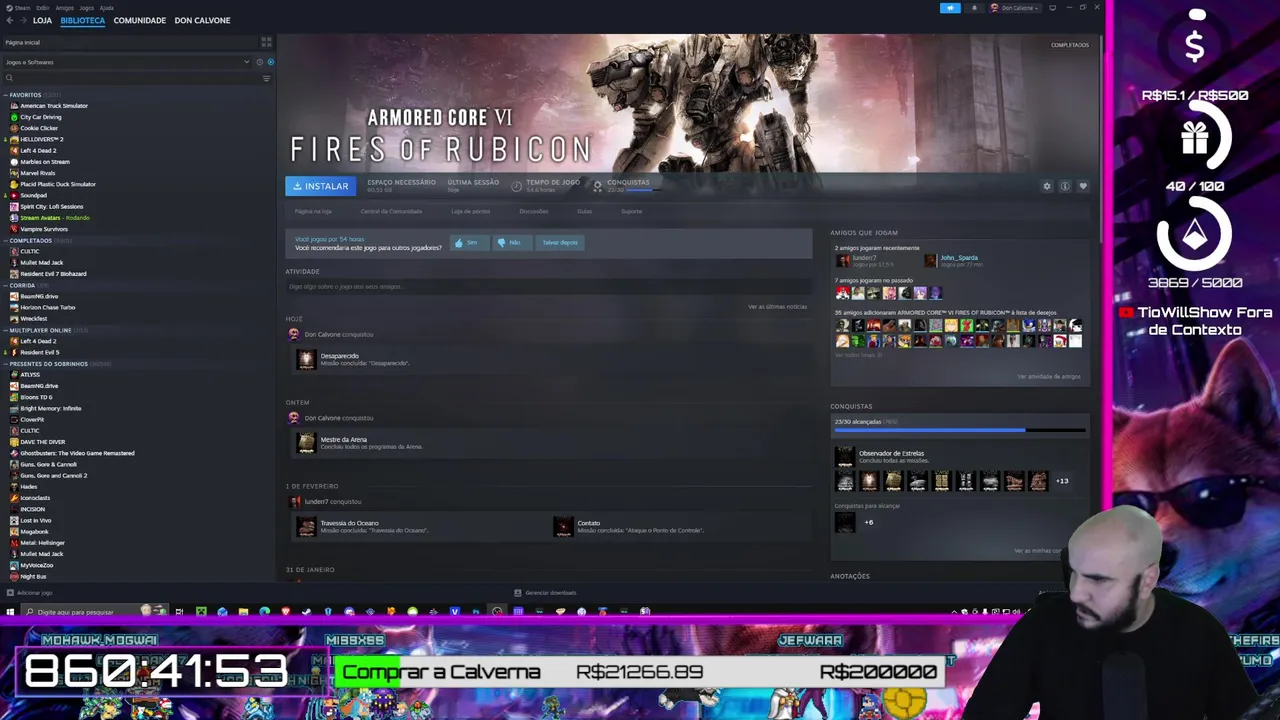Click Vampire Survivors game icon
This screenshot has width=1280, height=720.
tap(14, 229)
